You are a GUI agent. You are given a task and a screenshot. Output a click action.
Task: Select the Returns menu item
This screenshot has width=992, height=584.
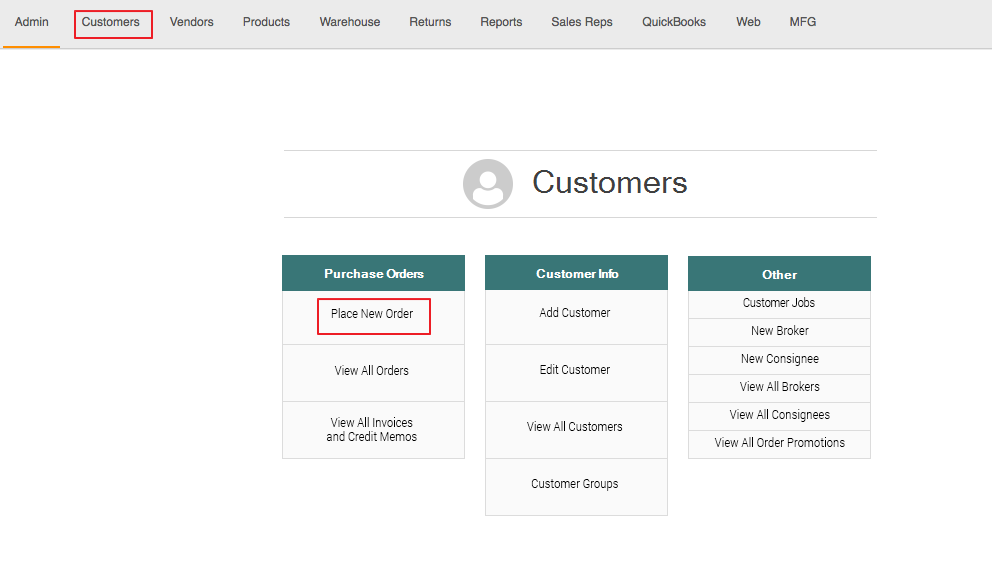coord(430,22)
